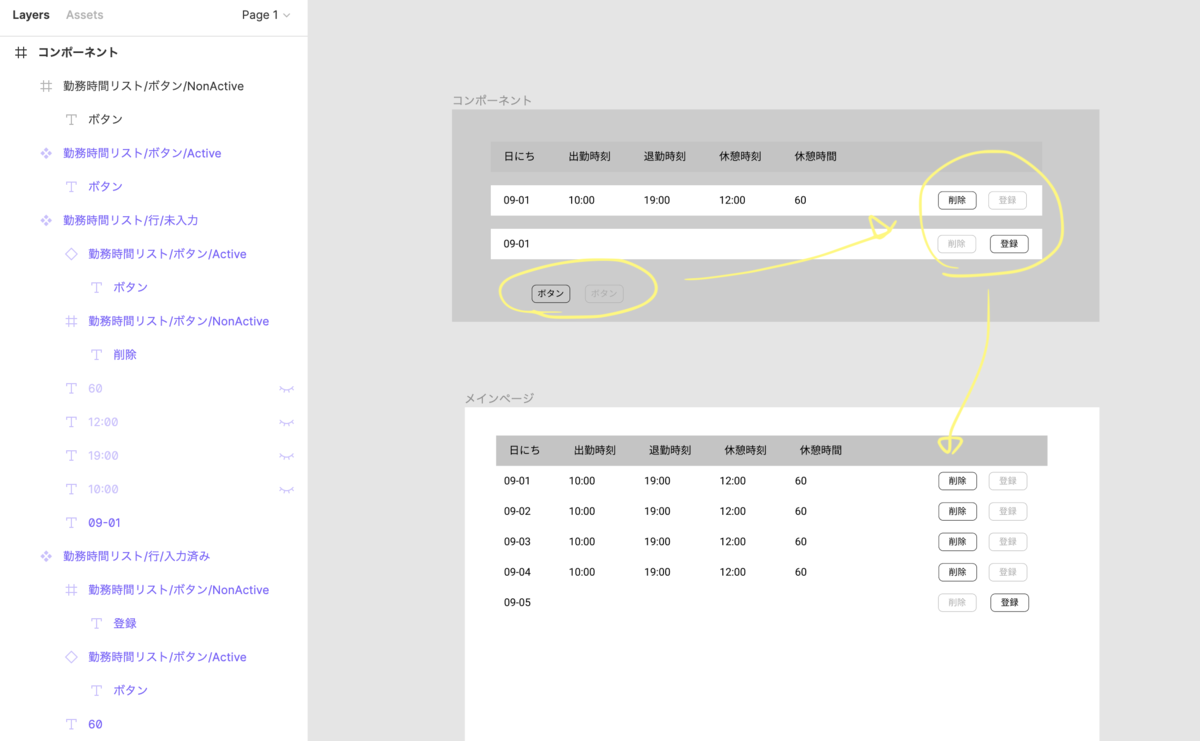Viewport: 1200px width, 741px height.
Task: Click disabled 削除 in メインページ row 09-05
Action: click(x=957, y=602)
